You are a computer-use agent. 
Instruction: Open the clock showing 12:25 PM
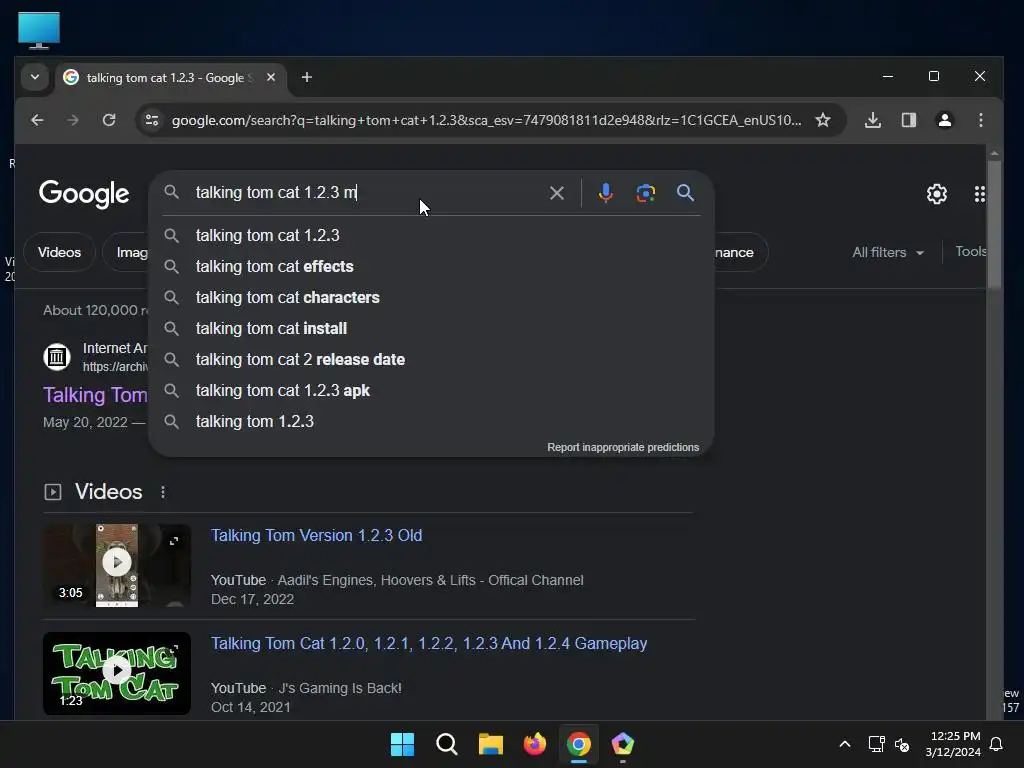tap(953, 744)
